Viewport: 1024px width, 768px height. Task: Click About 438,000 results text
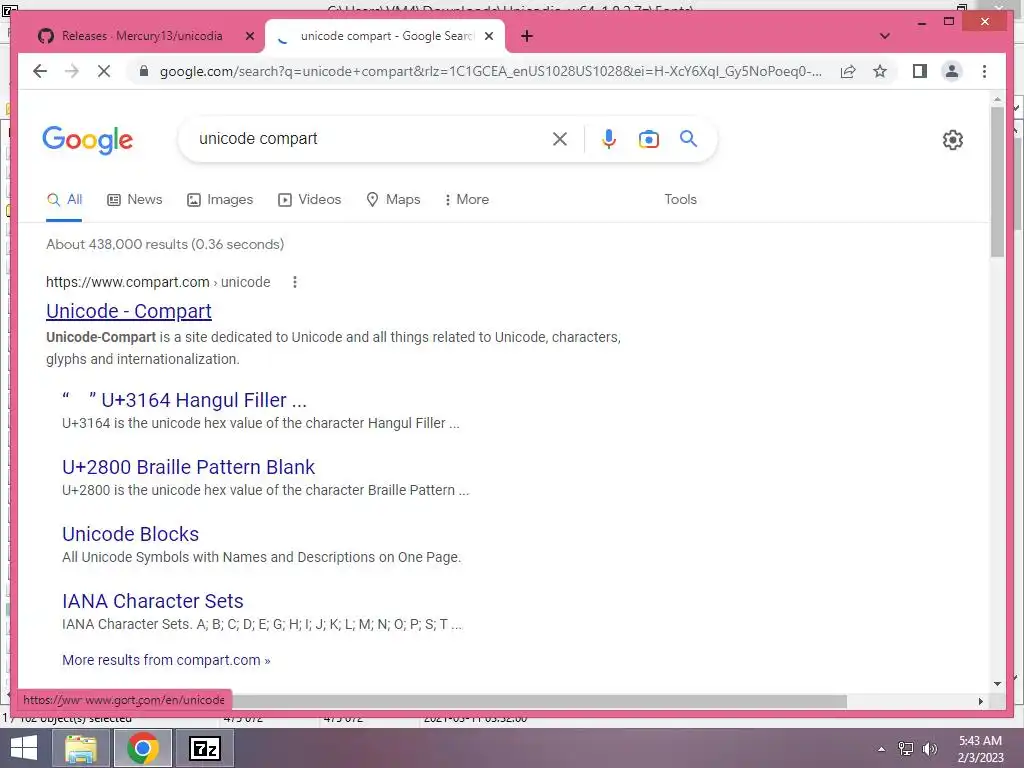165,244
